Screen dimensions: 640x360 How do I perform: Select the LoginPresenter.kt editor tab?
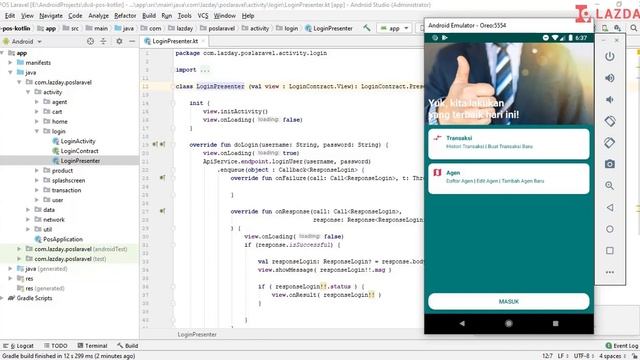tap(175, 41)
